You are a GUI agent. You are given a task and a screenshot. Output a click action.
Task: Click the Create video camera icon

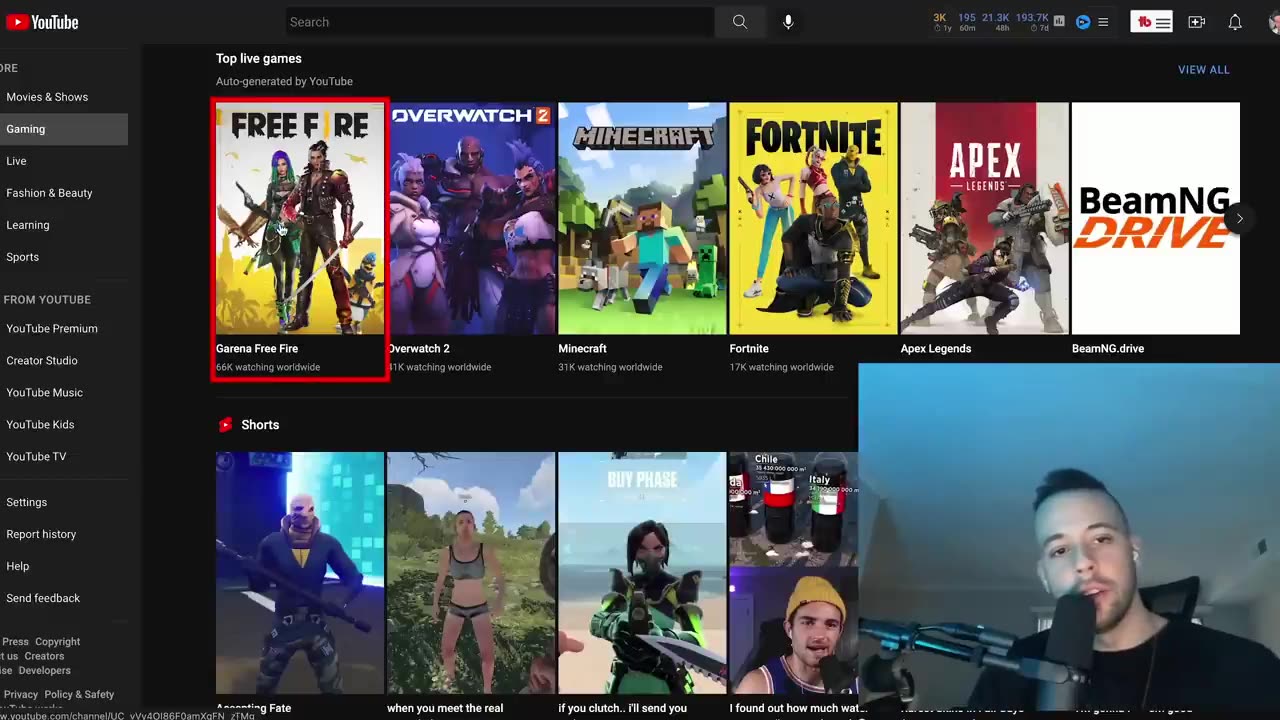click(x=1196, y=22)
